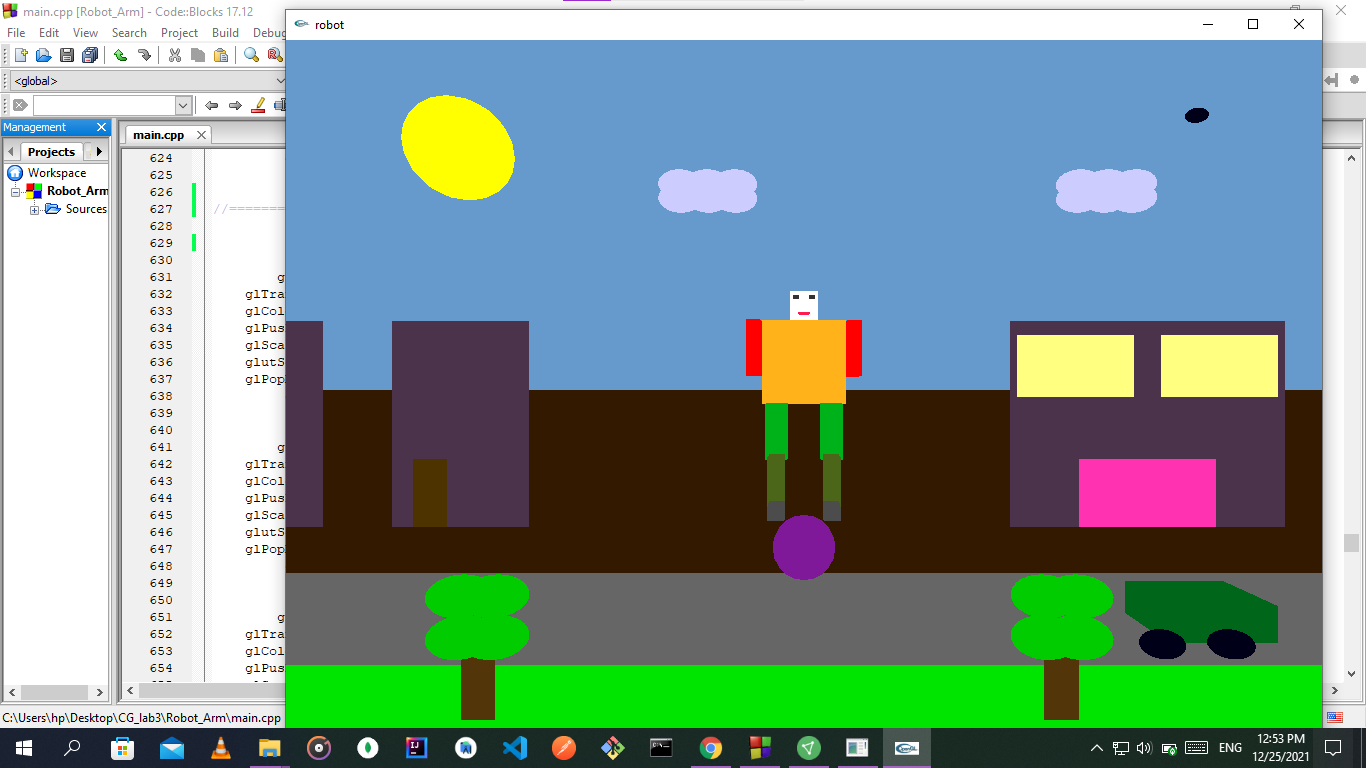Open the Debug menu

point(268,32)
